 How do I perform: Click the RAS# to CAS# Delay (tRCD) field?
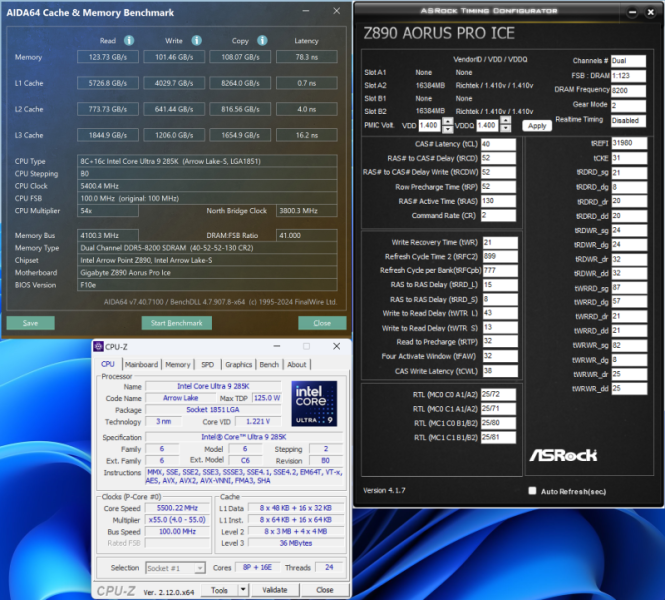point(498,158)
